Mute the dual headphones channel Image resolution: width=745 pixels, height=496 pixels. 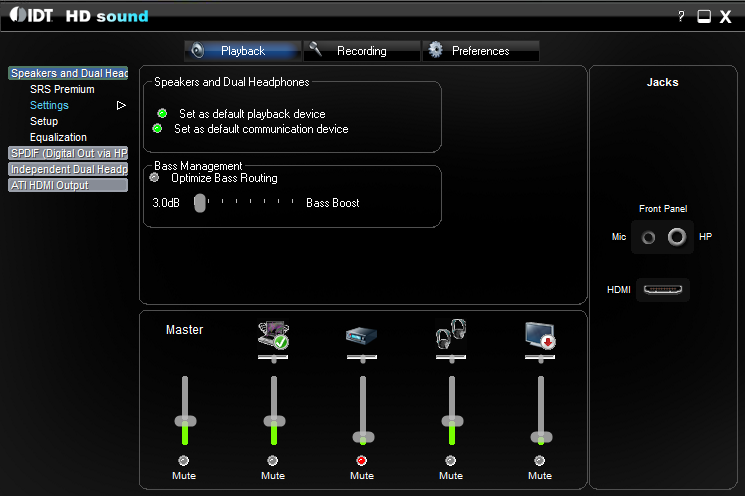(x=450, y=460)
